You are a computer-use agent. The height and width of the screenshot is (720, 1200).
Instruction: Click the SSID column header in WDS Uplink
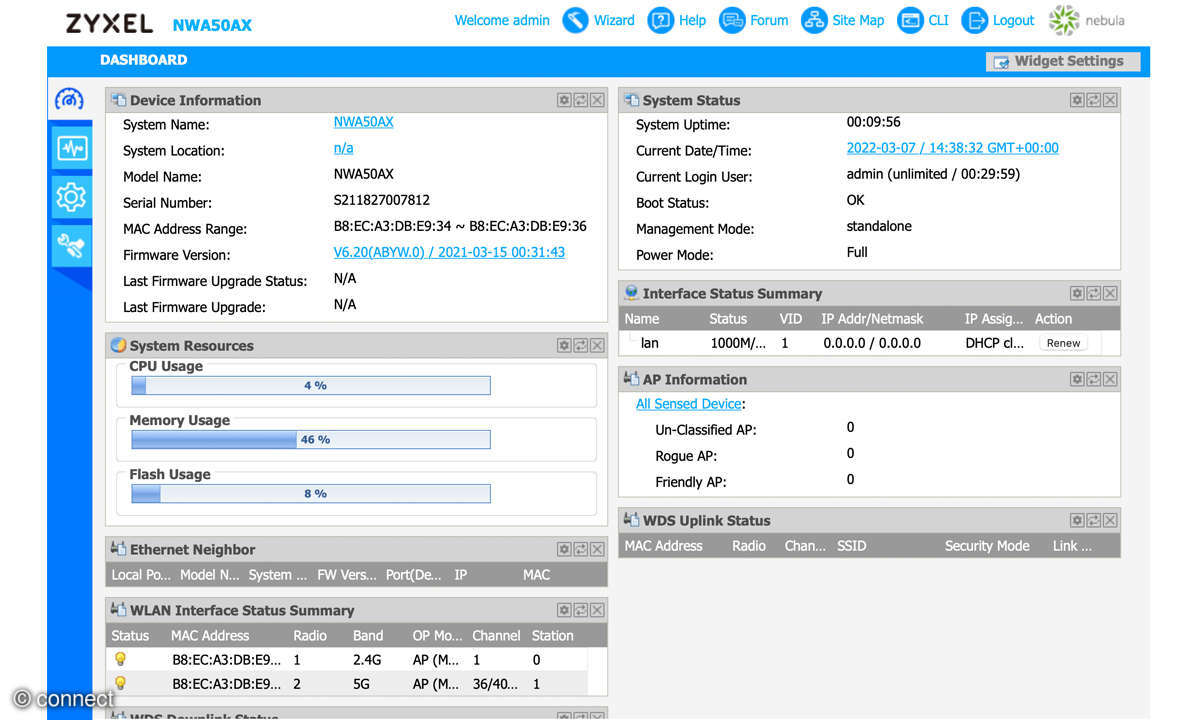pos(851,546)
